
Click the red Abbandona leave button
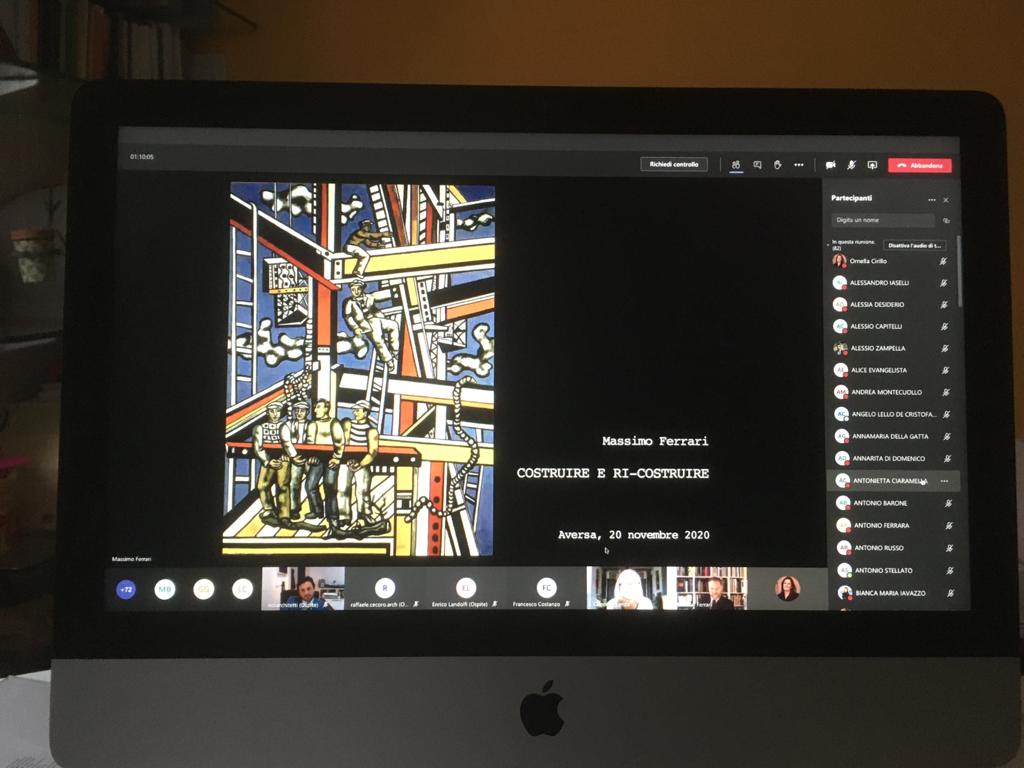[920, 166]
